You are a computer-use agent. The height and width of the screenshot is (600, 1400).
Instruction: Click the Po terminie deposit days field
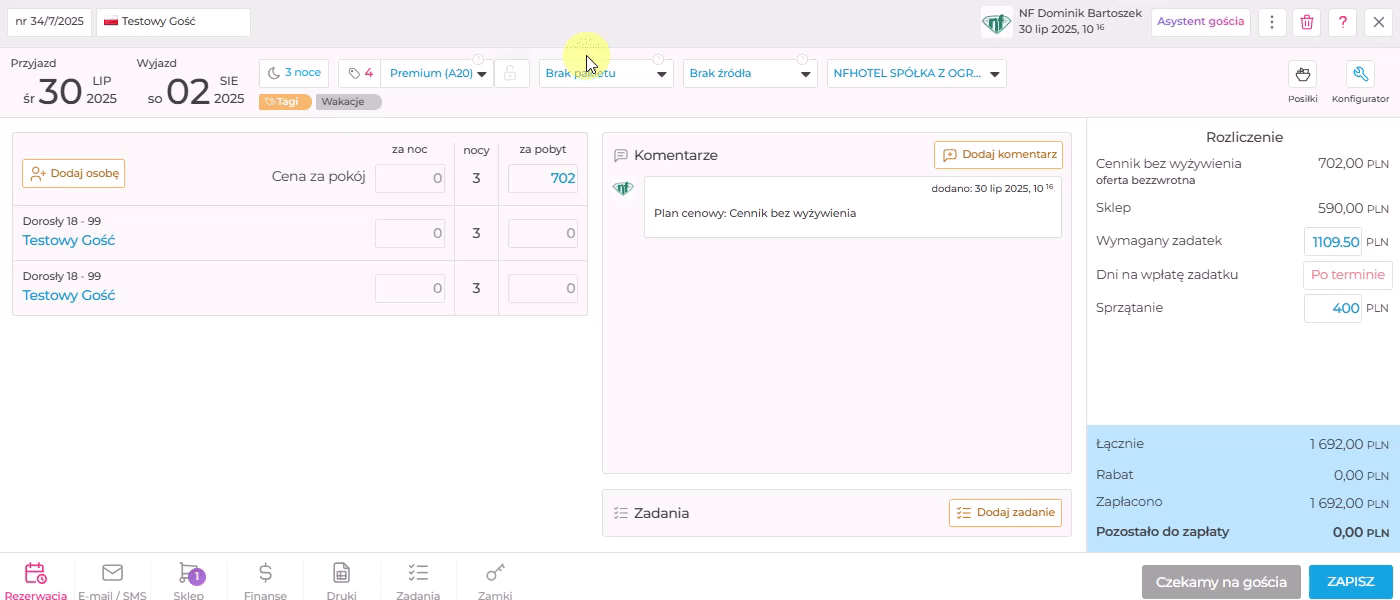(1348, 275)
